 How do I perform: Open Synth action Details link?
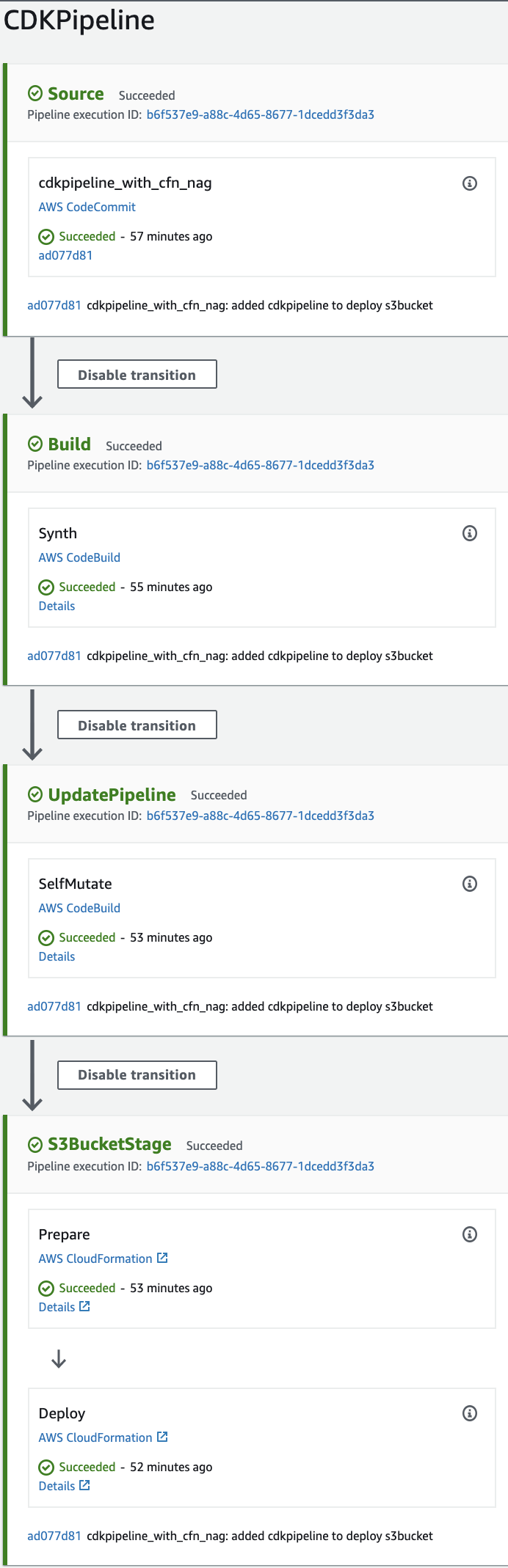[57, 606]
